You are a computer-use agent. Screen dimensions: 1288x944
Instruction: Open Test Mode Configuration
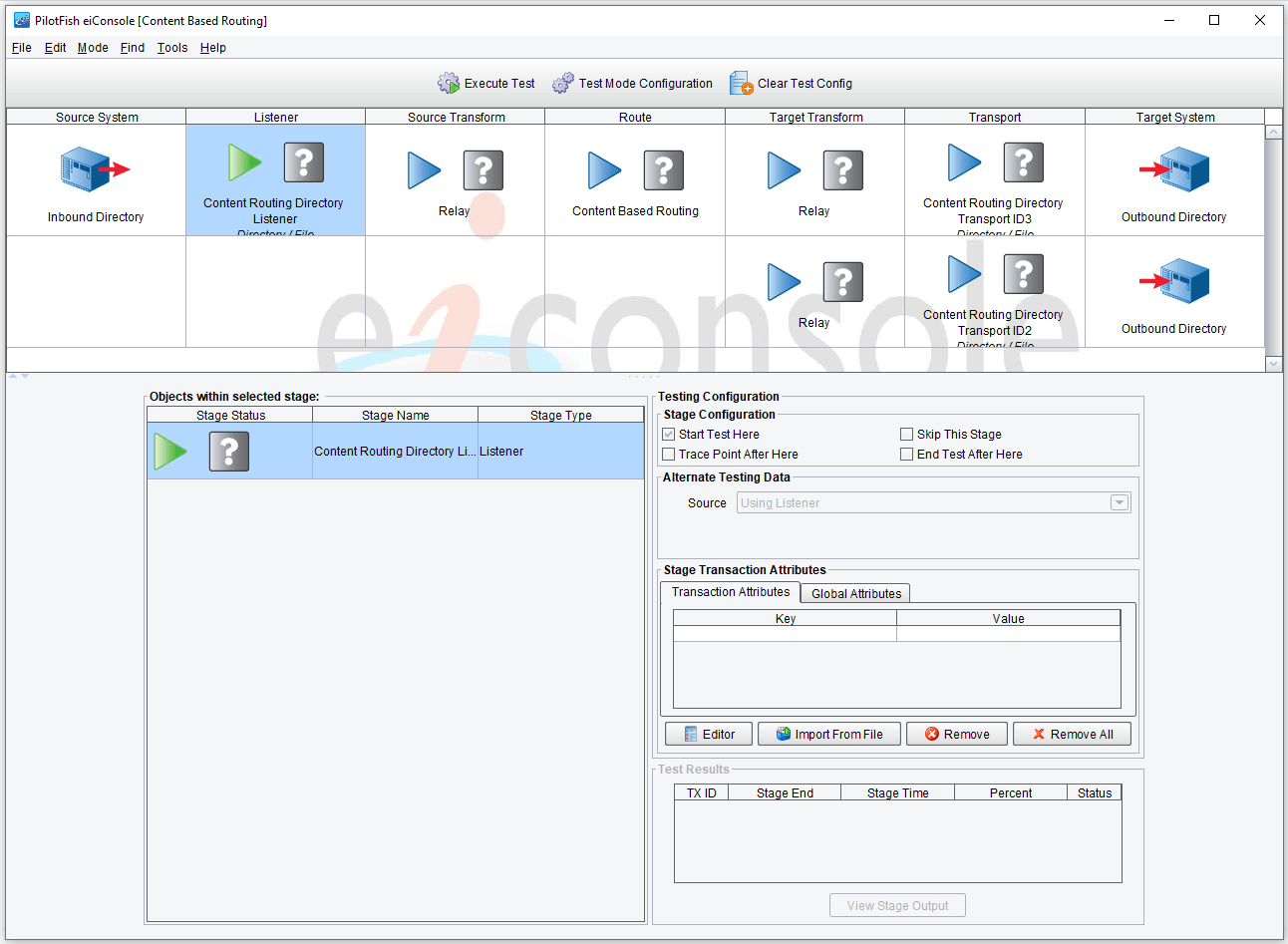633,84
